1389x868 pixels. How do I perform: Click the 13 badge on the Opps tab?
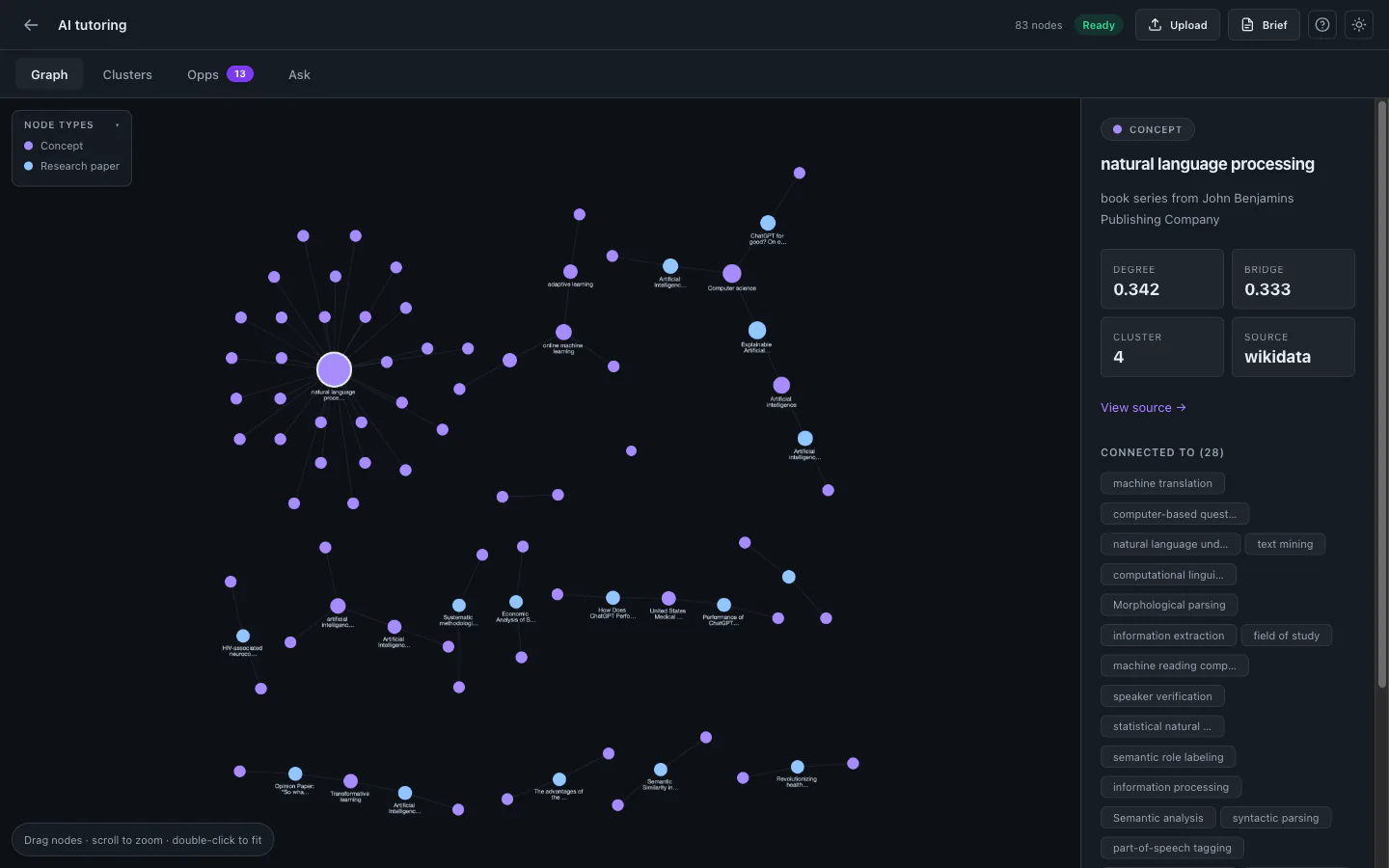tap(240, 74)
